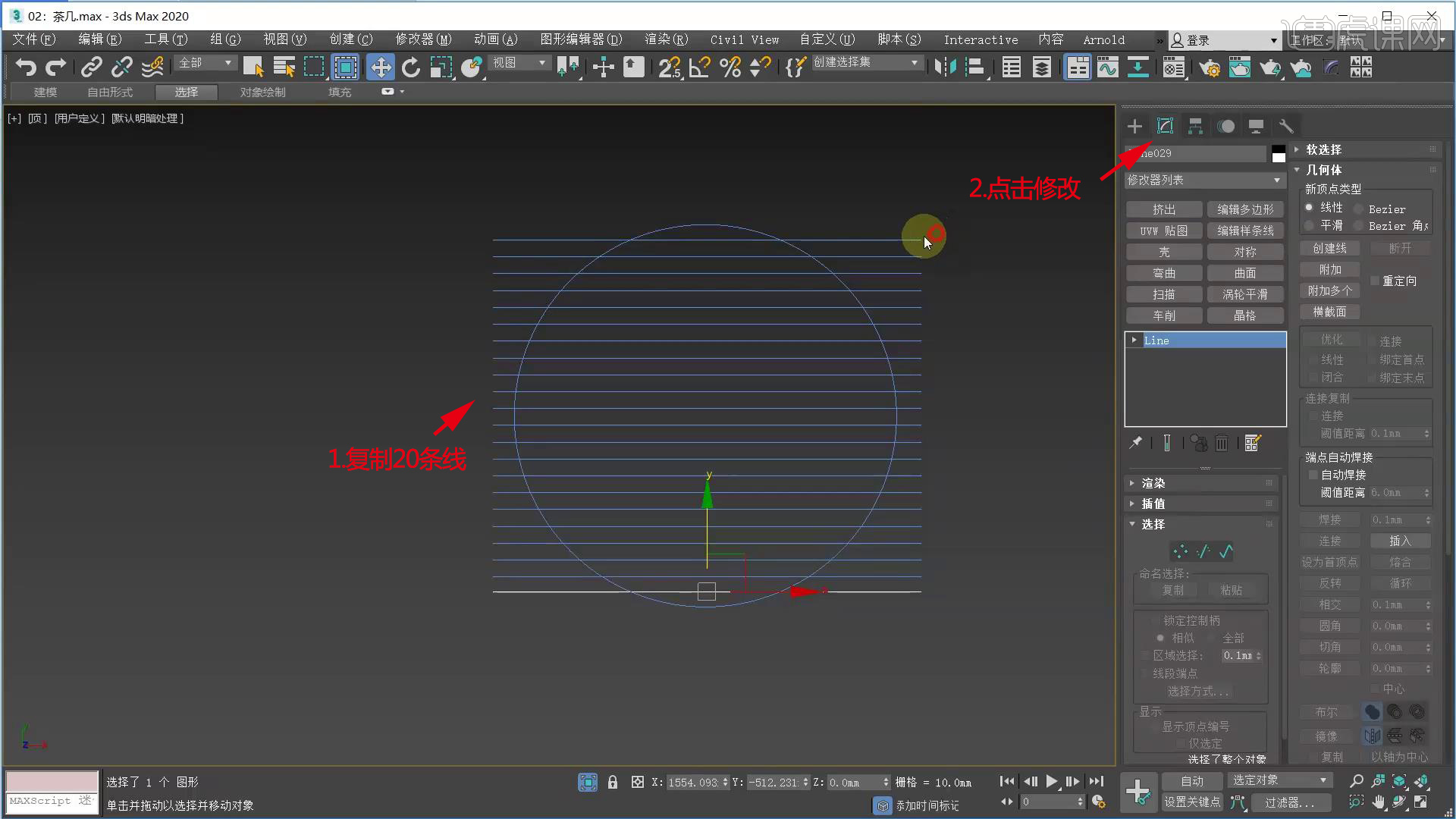Select the 线性 vertex type radio
The height and width of the screenshot is (819, 1456).
click(1309, 208)
